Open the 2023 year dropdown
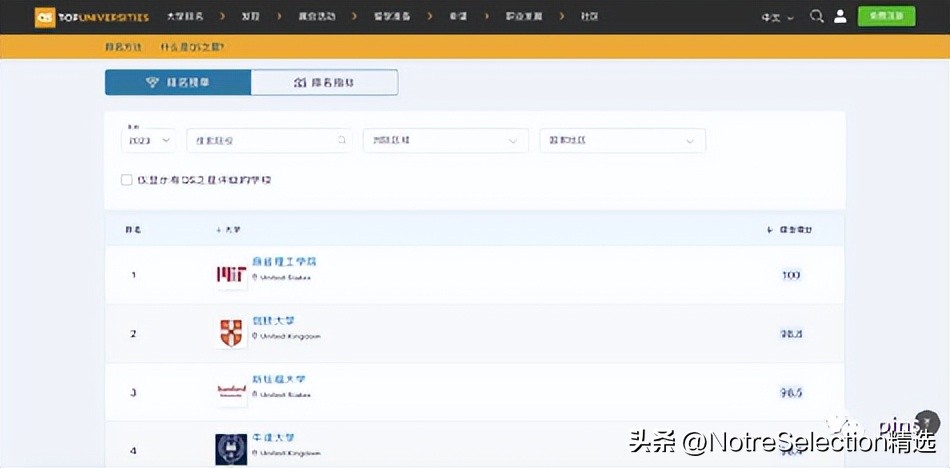The image size is (950, 468). click(148, 140)
